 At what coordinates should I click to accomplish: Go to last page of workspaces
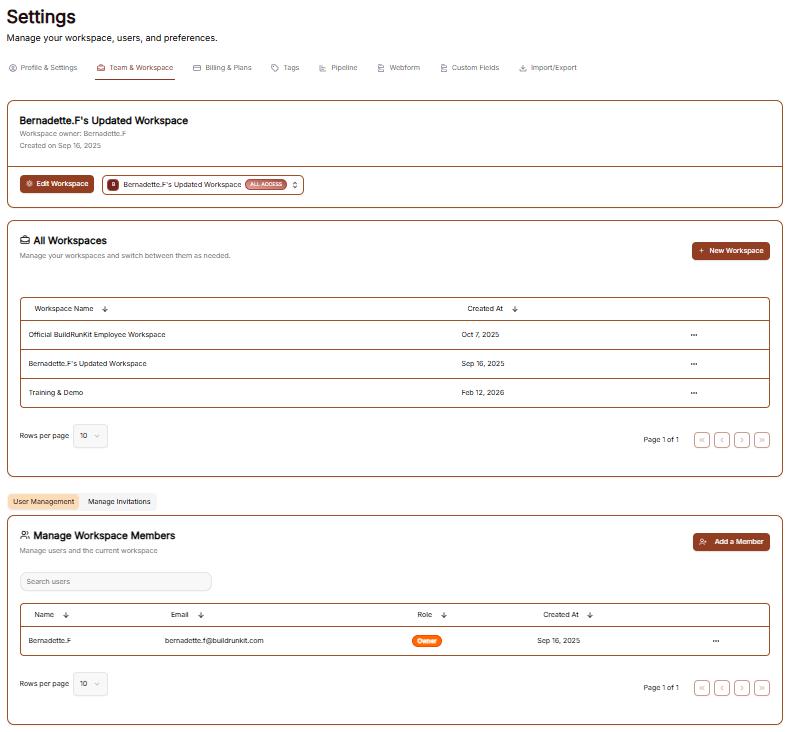pyautogui.click(x=762, y=440)
